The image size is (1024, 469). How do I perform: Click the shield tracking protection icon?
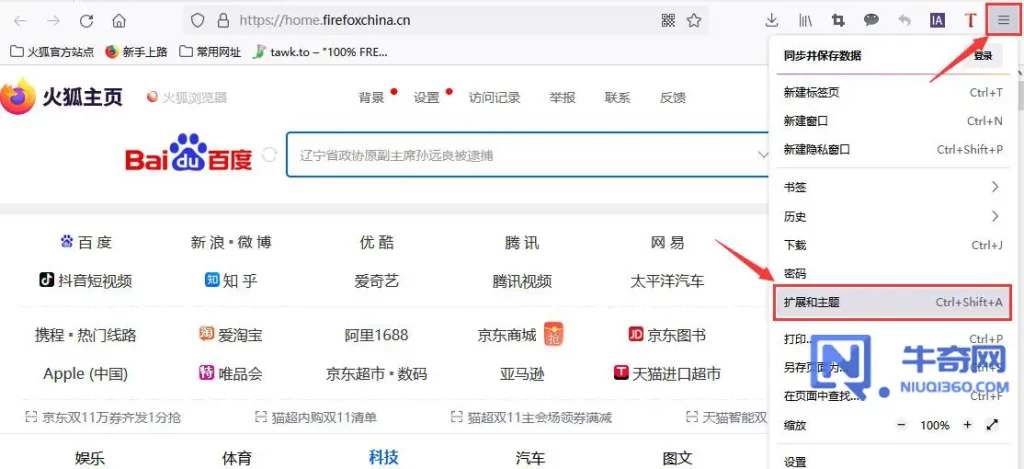pyautogui.click(x=198, y=20)
